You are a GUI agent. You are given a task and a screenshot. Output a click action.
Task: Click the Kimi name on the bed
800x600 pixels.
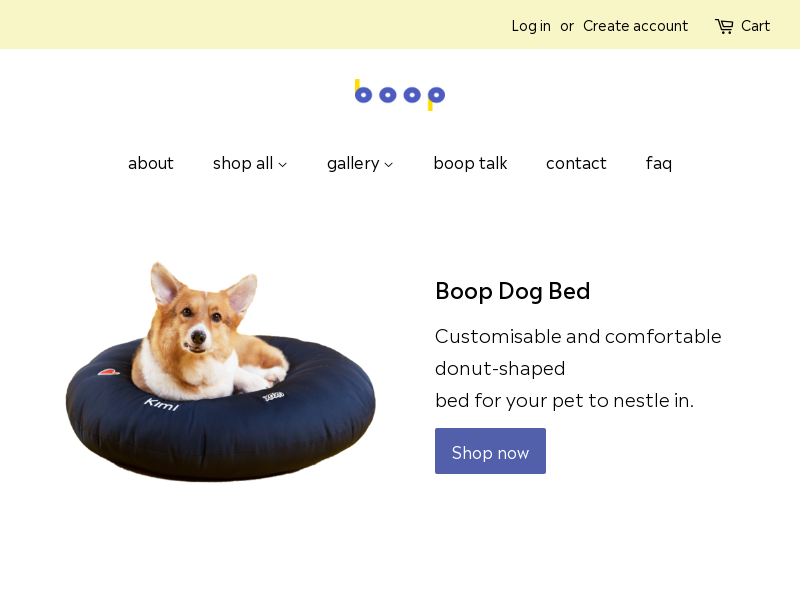(161, 405)
